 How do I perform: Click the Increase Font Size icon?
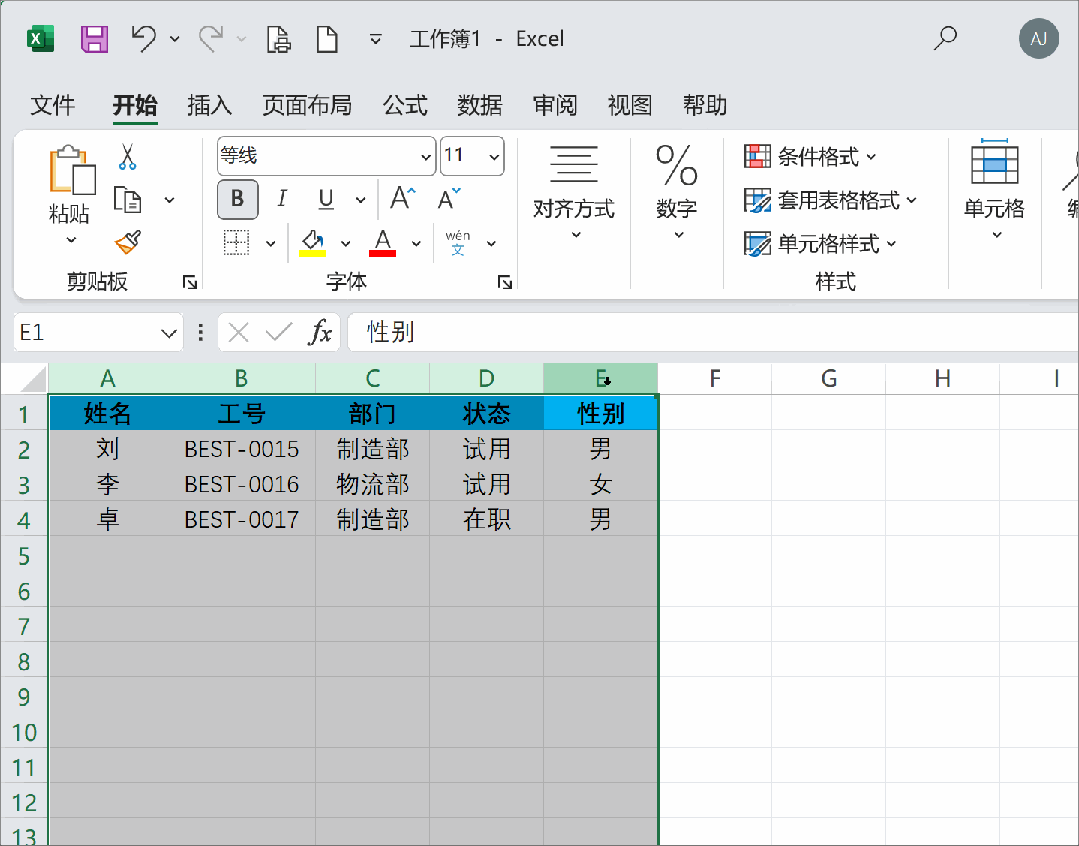click(403, 199)
